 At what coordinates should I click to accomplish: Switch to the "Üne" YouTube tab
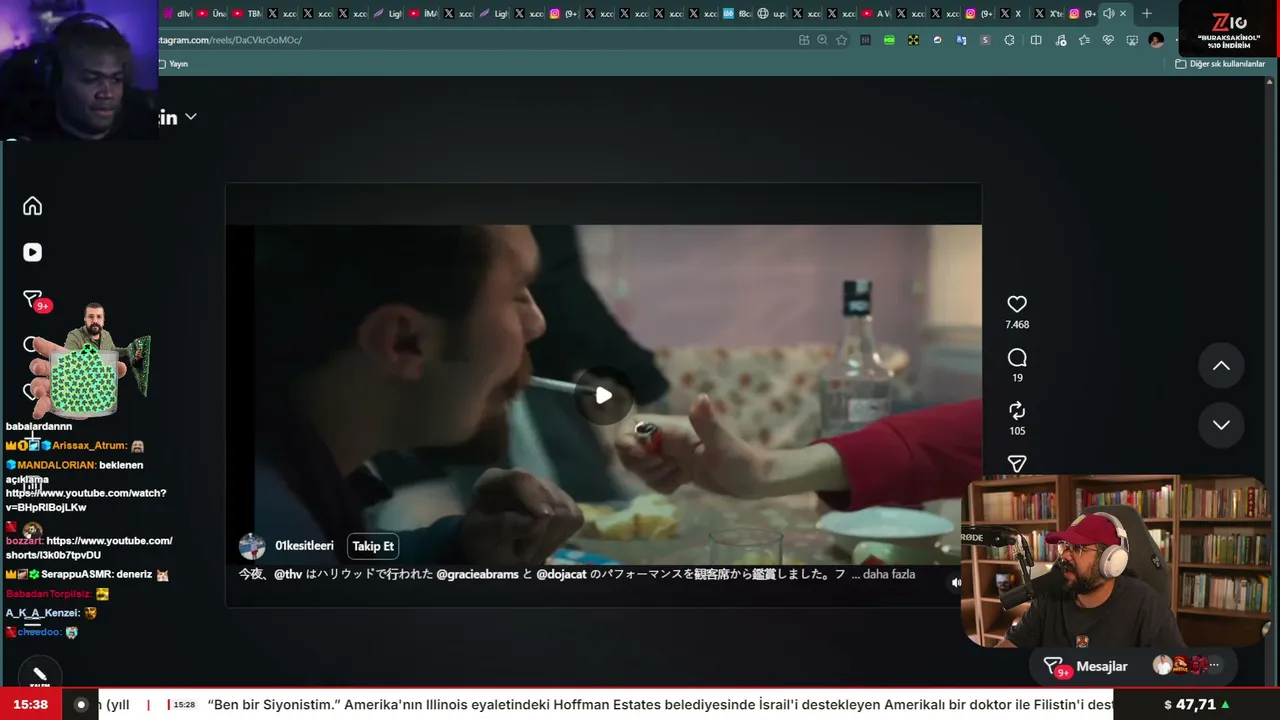click(x=211, y=14)
